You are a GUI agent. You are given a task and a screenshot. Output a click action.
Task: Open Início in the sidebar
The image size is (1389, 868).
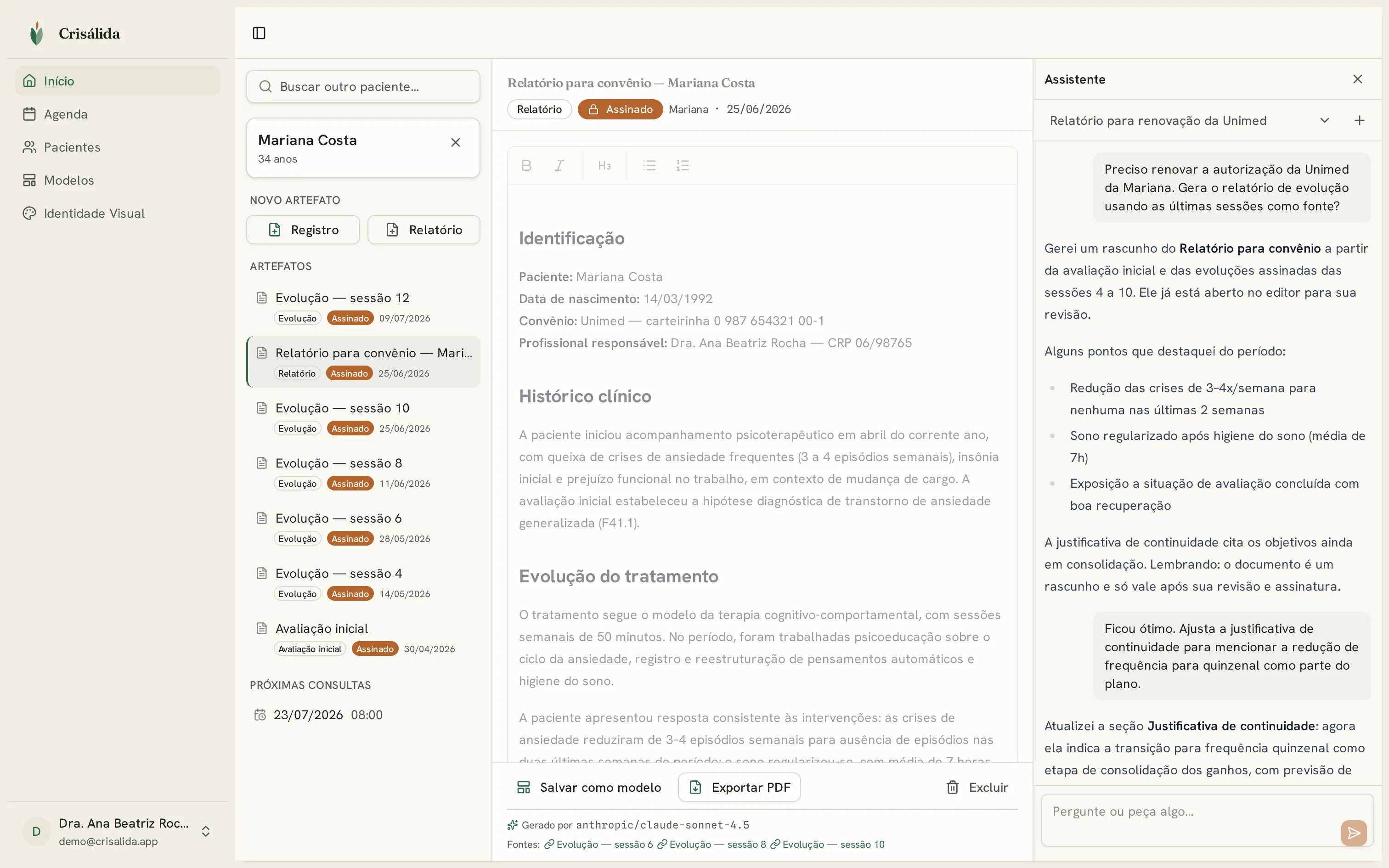118,81
